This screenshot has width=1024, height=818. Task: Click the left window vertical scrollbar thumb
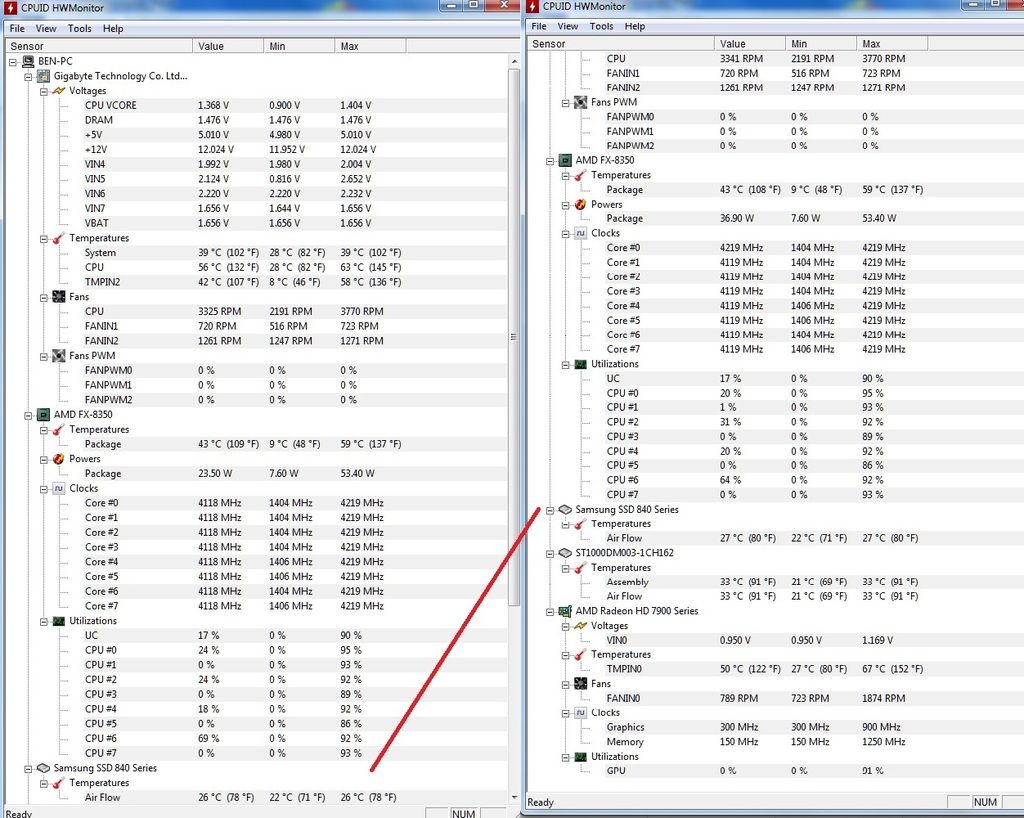(x=513, y=336)
